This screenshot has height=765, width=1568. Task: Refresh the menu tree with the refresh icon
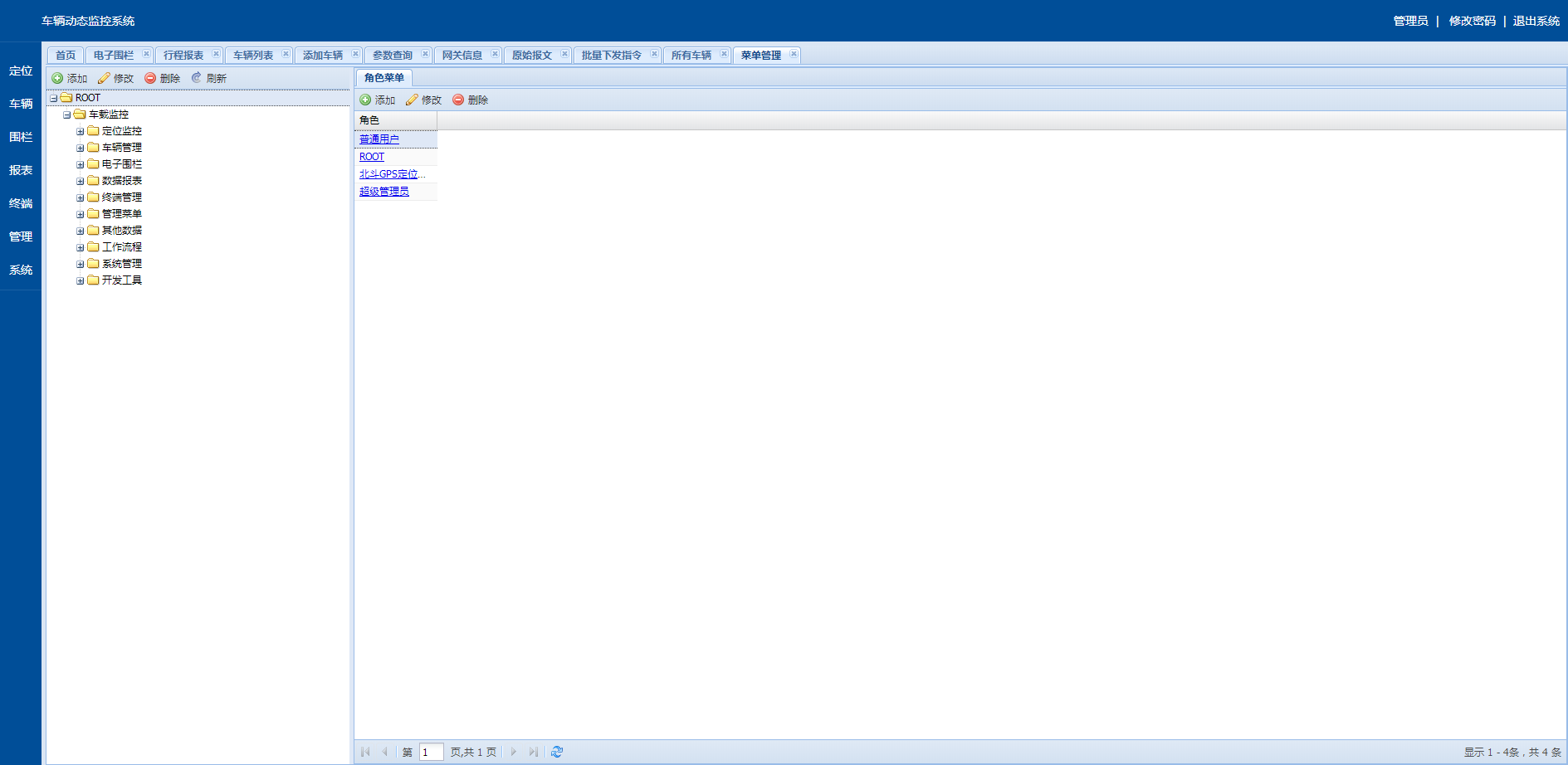pos(197,78)
